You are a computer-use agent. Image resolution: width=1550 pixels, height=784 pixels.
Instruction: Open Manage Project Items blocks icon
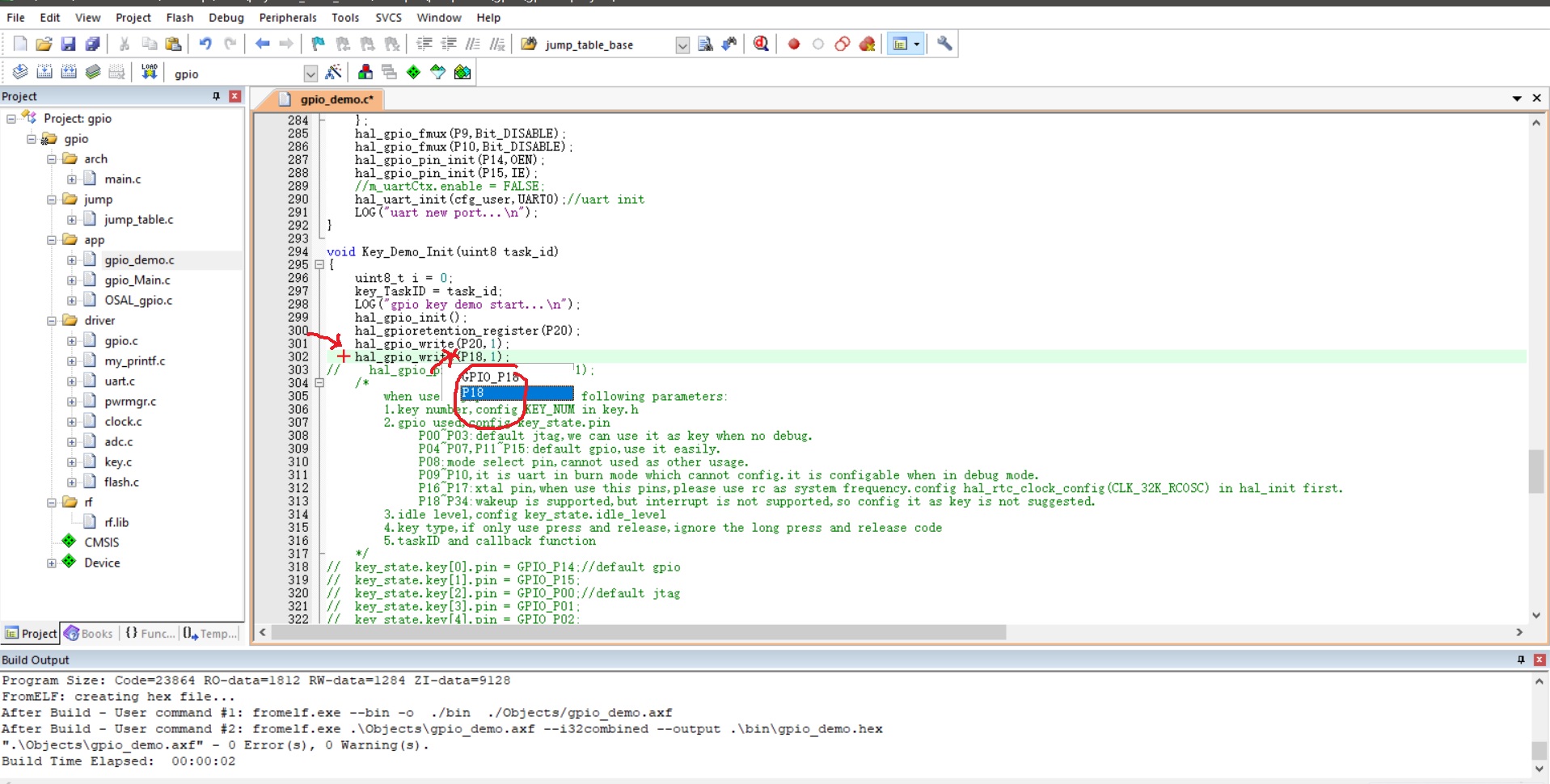tap(365, 73)
